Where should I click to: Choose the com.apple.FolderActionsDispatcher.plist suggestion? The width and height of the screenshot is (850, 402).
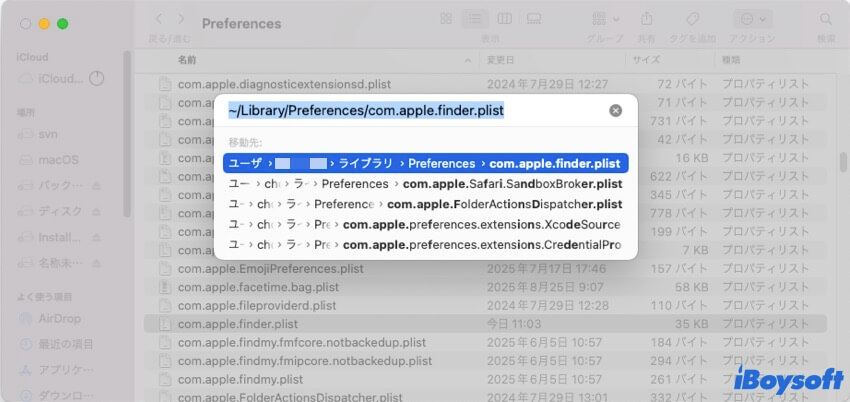(425, 204)
